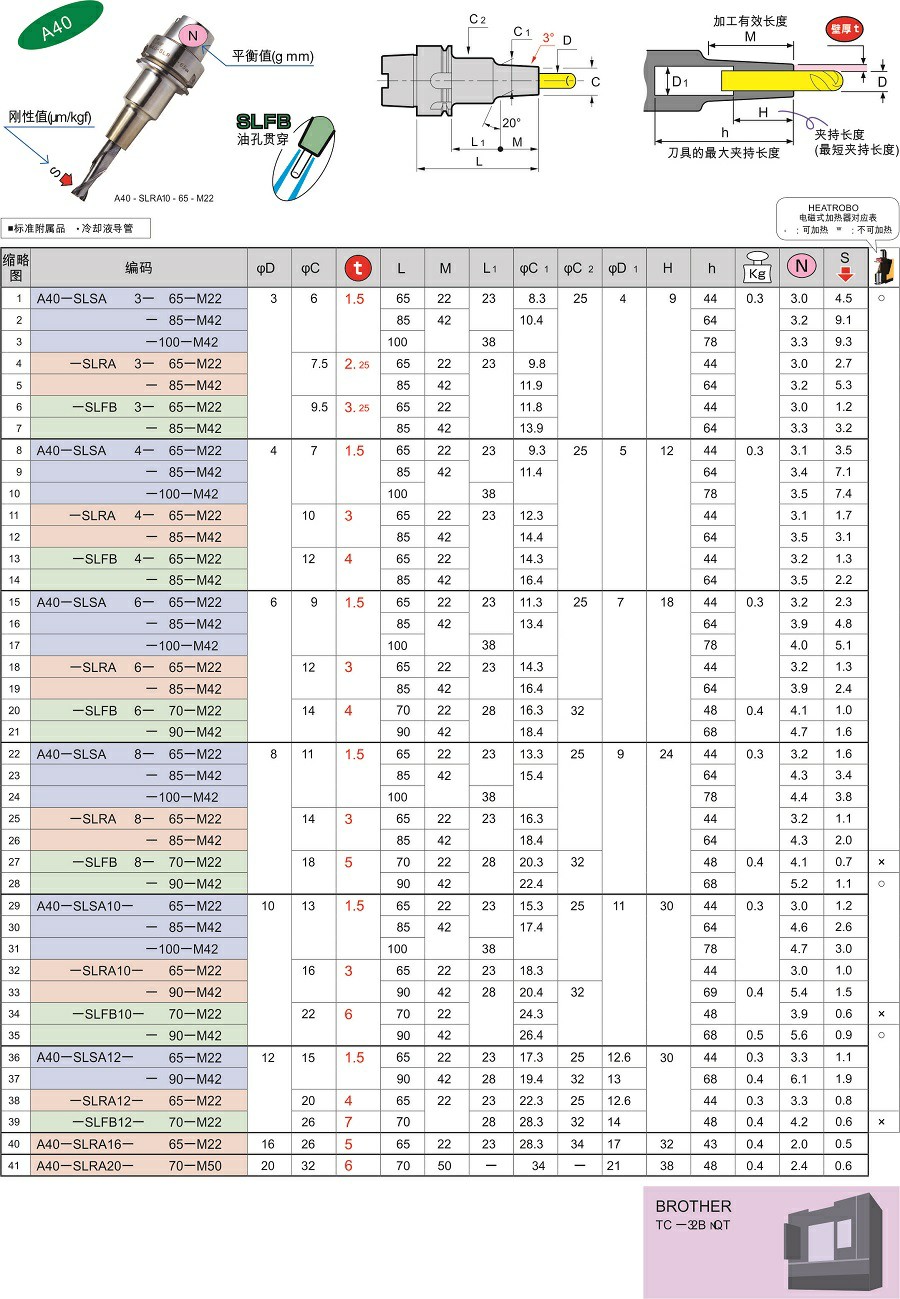
Task: Click the HEATROBO callout title
Action: [833, 207]
